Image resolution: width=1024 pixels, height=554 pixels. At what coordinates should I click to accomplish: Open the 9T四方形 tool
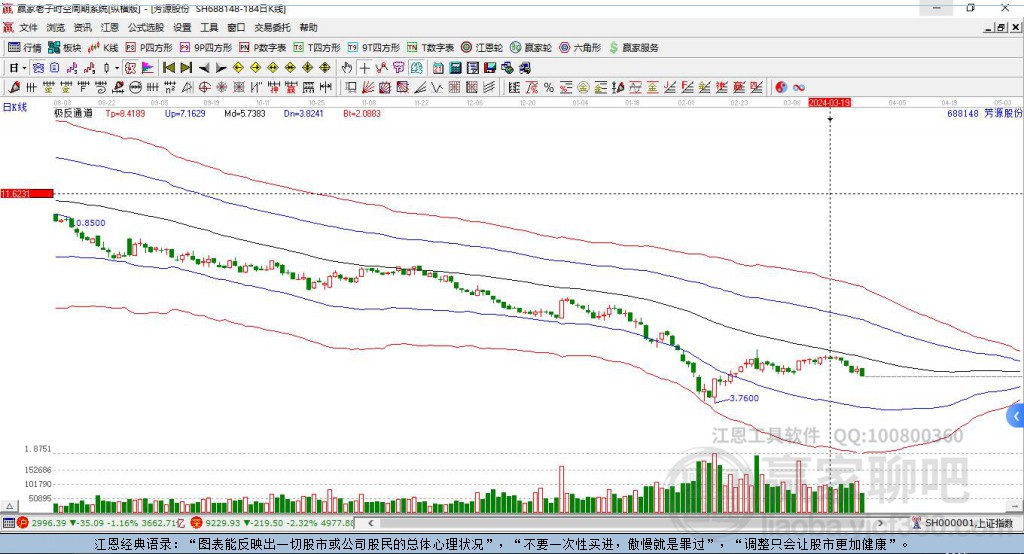[373, 48]
